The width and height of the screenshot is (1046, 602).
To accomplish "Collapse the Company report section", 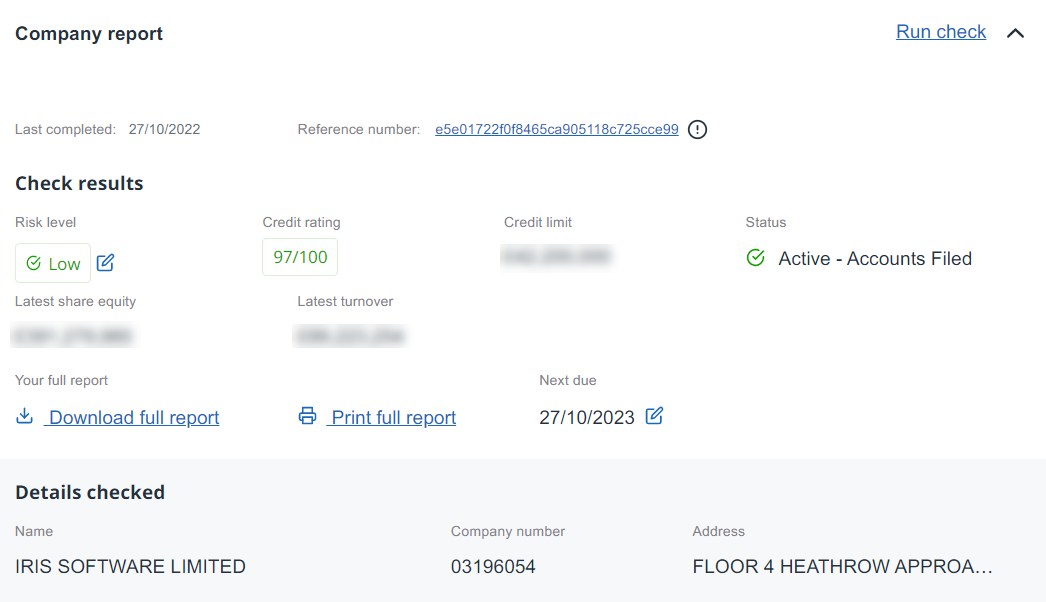I will 1015,33.
